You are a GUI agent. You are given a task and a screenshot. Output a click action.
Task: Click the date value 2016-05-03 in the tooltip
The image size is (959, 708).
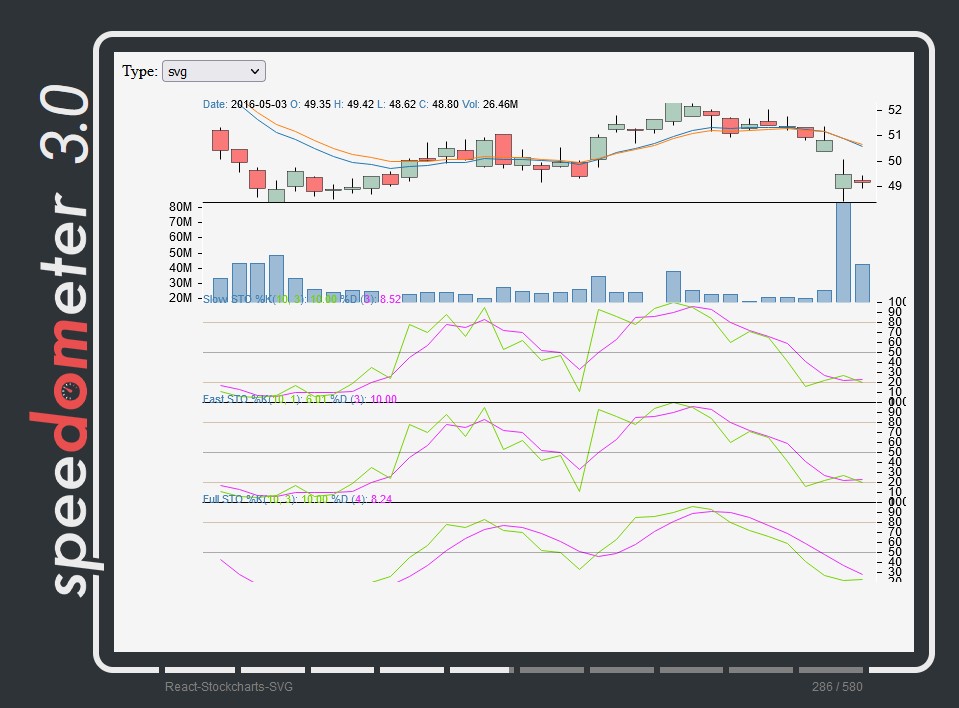pos(258,104)
